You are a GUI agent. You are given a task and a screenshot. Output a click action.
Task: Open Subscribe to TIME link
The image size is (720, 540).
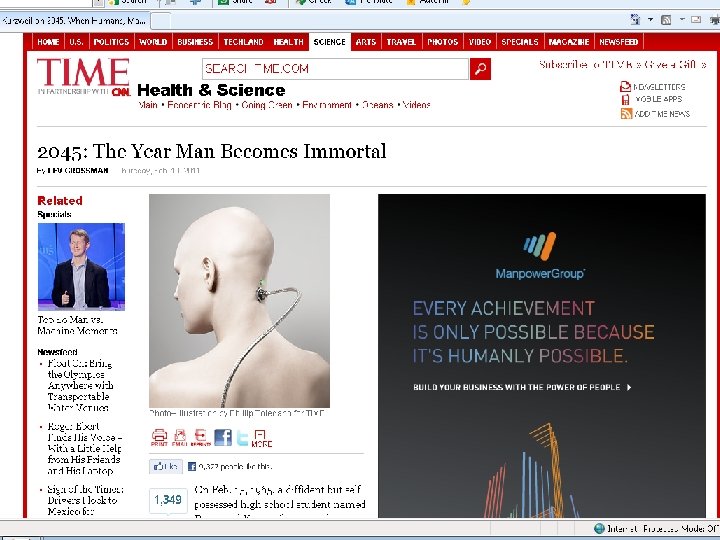(x=588, y=65)
